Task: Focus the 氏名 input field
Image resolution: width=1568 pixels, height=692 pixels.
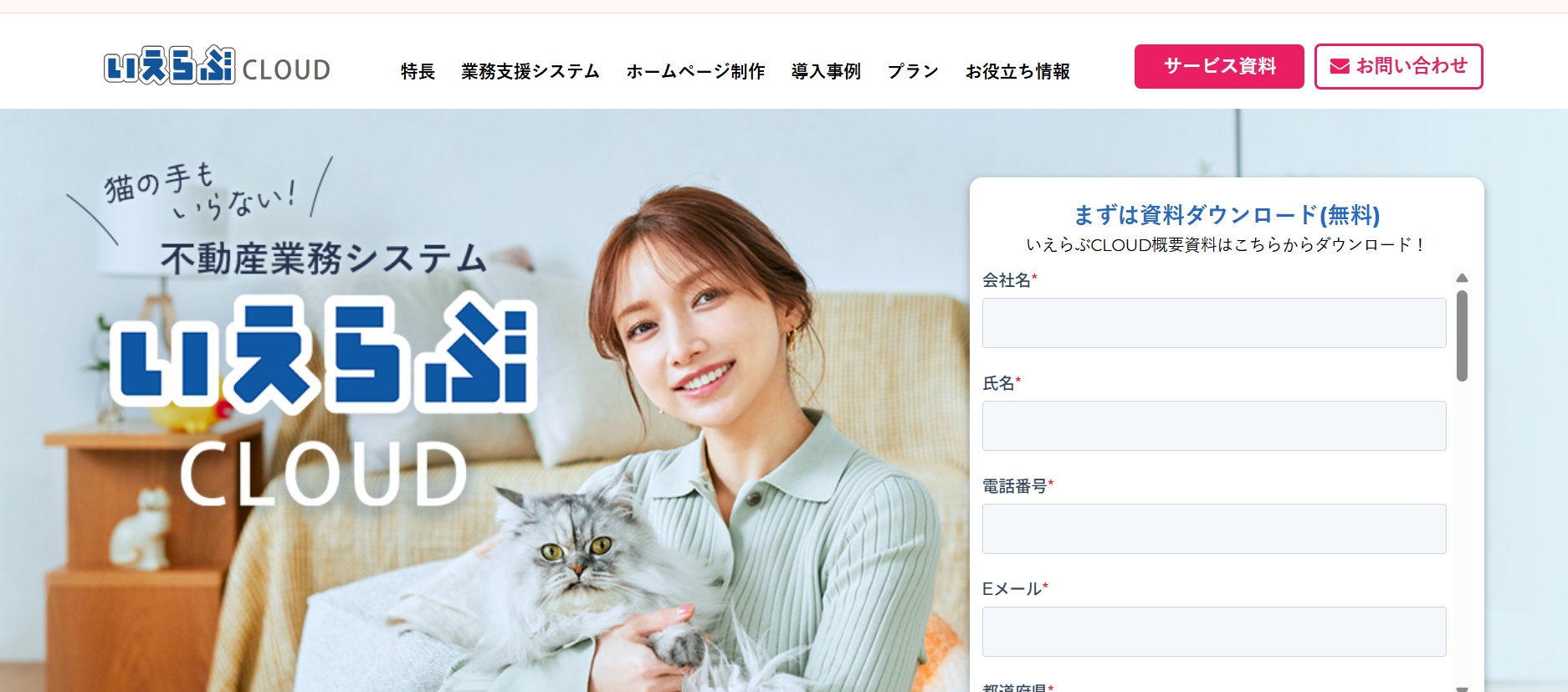Action: (1214, 426)
